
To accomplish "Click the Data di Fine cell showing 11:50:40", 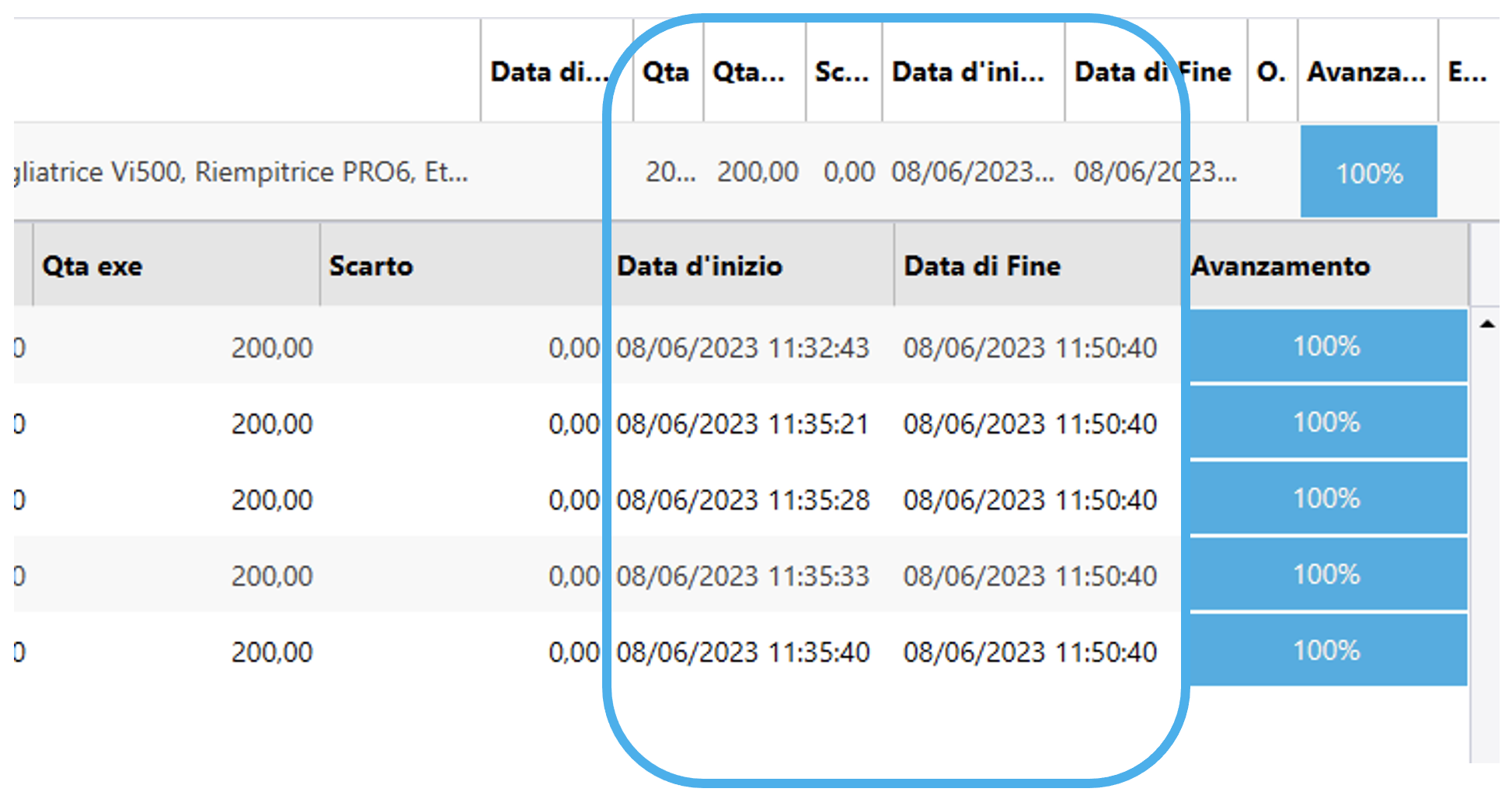I will [x=1031, y=347].
